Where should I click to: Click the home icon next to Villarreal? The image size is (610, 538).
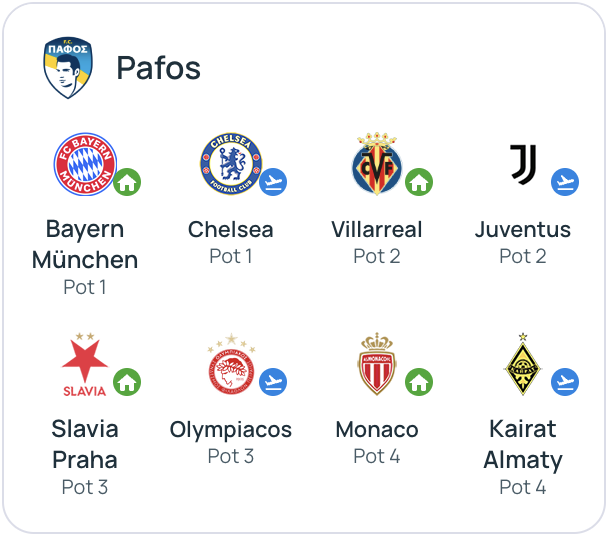tap(419, 182)
